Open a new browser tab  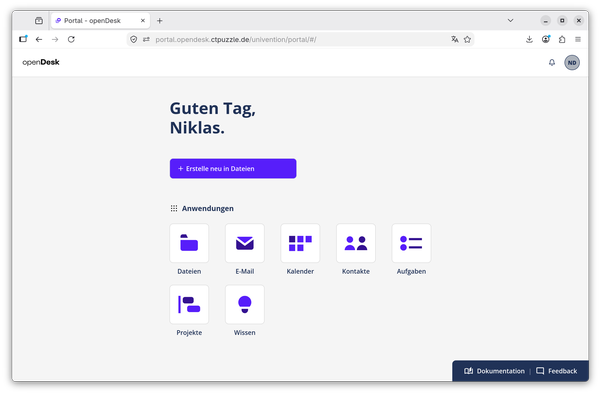(x=160, y=21)
